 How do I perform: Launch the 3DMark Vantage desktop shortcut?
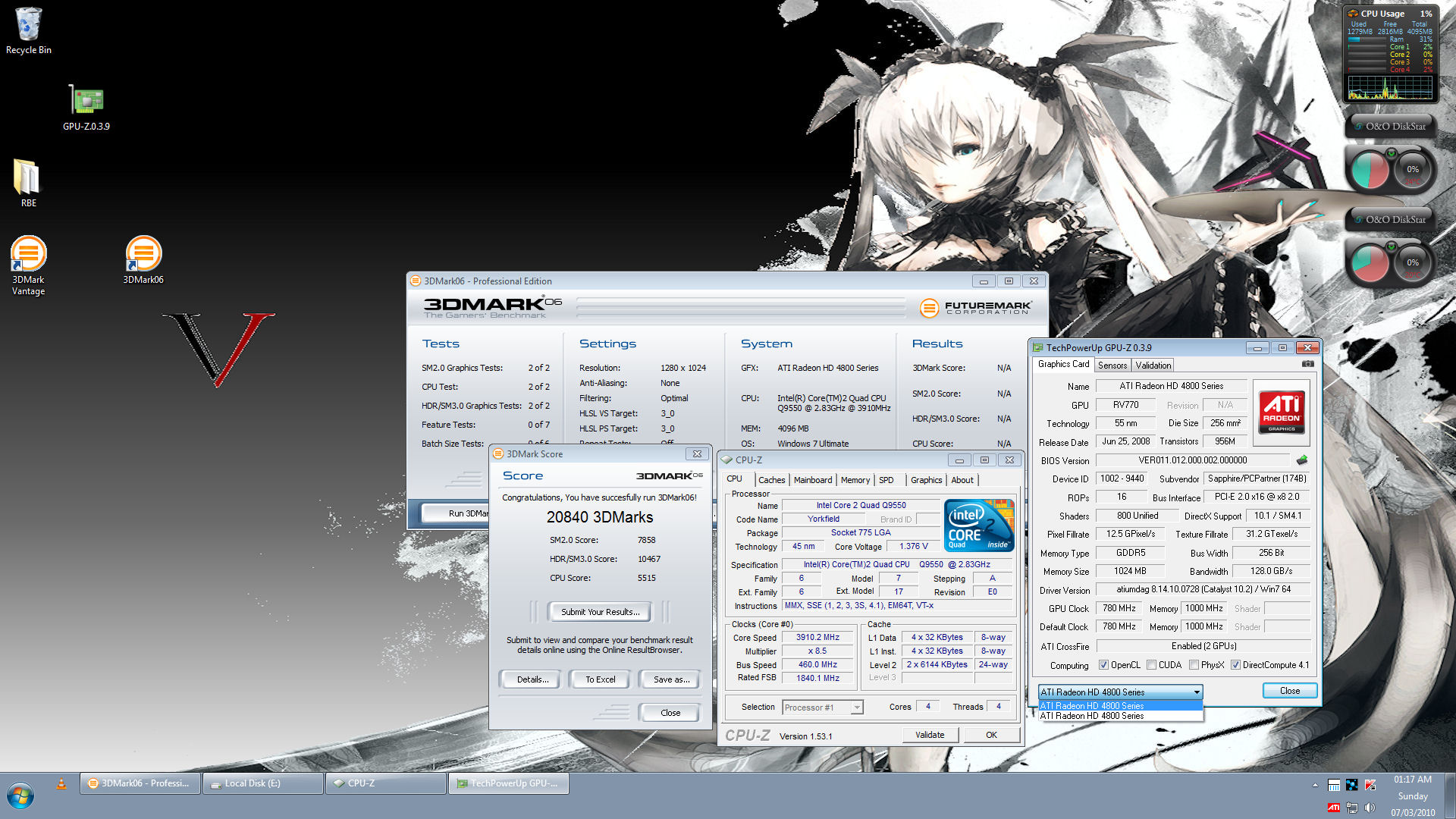[x=28, y=265]
